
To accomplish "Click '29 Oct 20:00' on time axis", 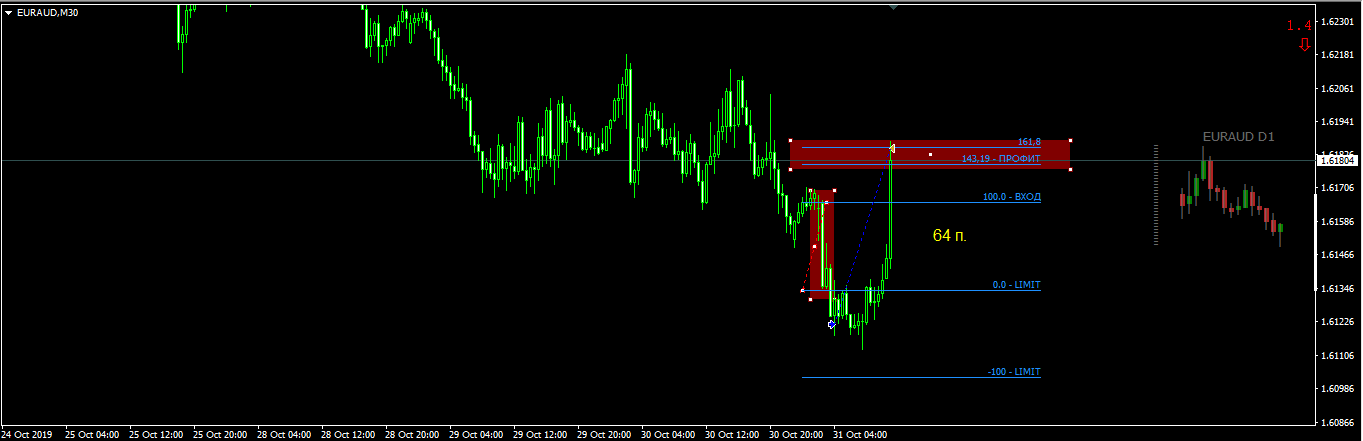I will [x=605, y=435].
